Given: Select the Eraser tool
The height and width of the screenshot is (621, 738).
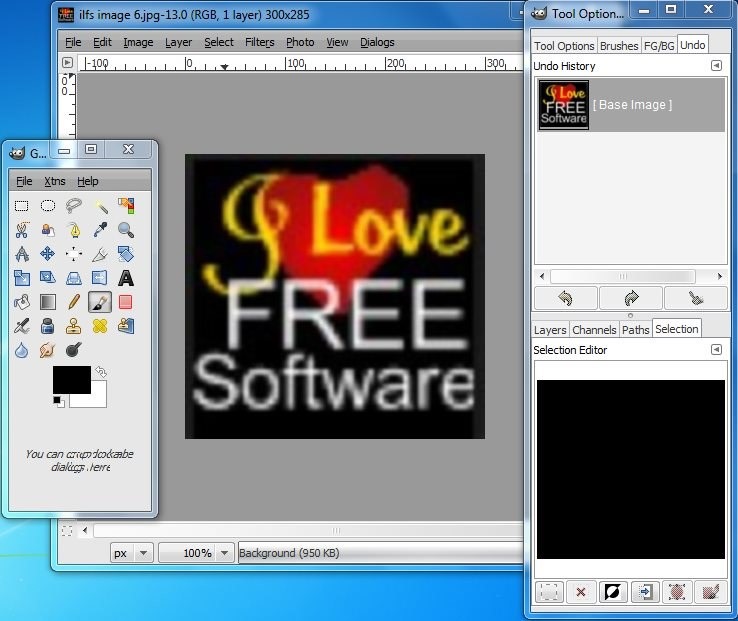Looking at the screenshot, I should [126, 302].
